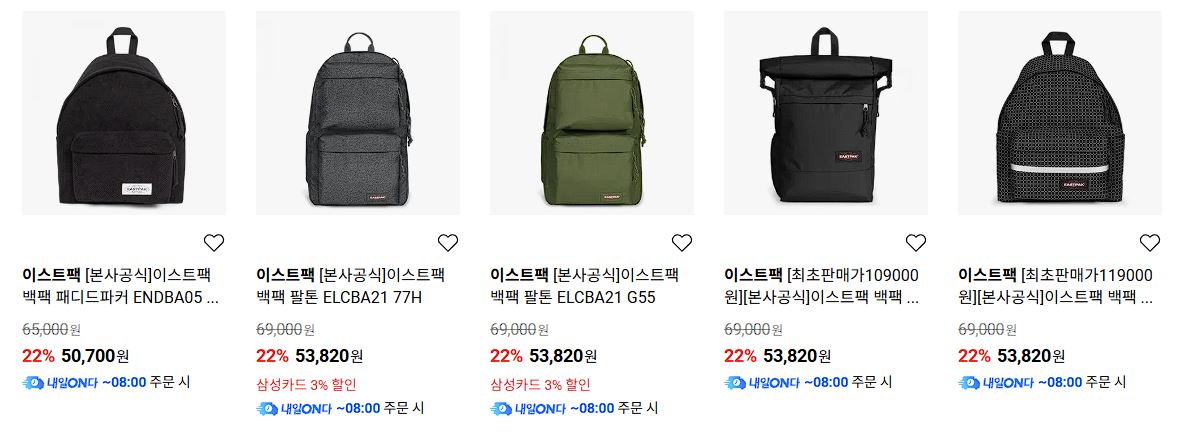The image size is (1177, 436).
Task: Click the 50,700원 sale price
Action: point(95,356)
